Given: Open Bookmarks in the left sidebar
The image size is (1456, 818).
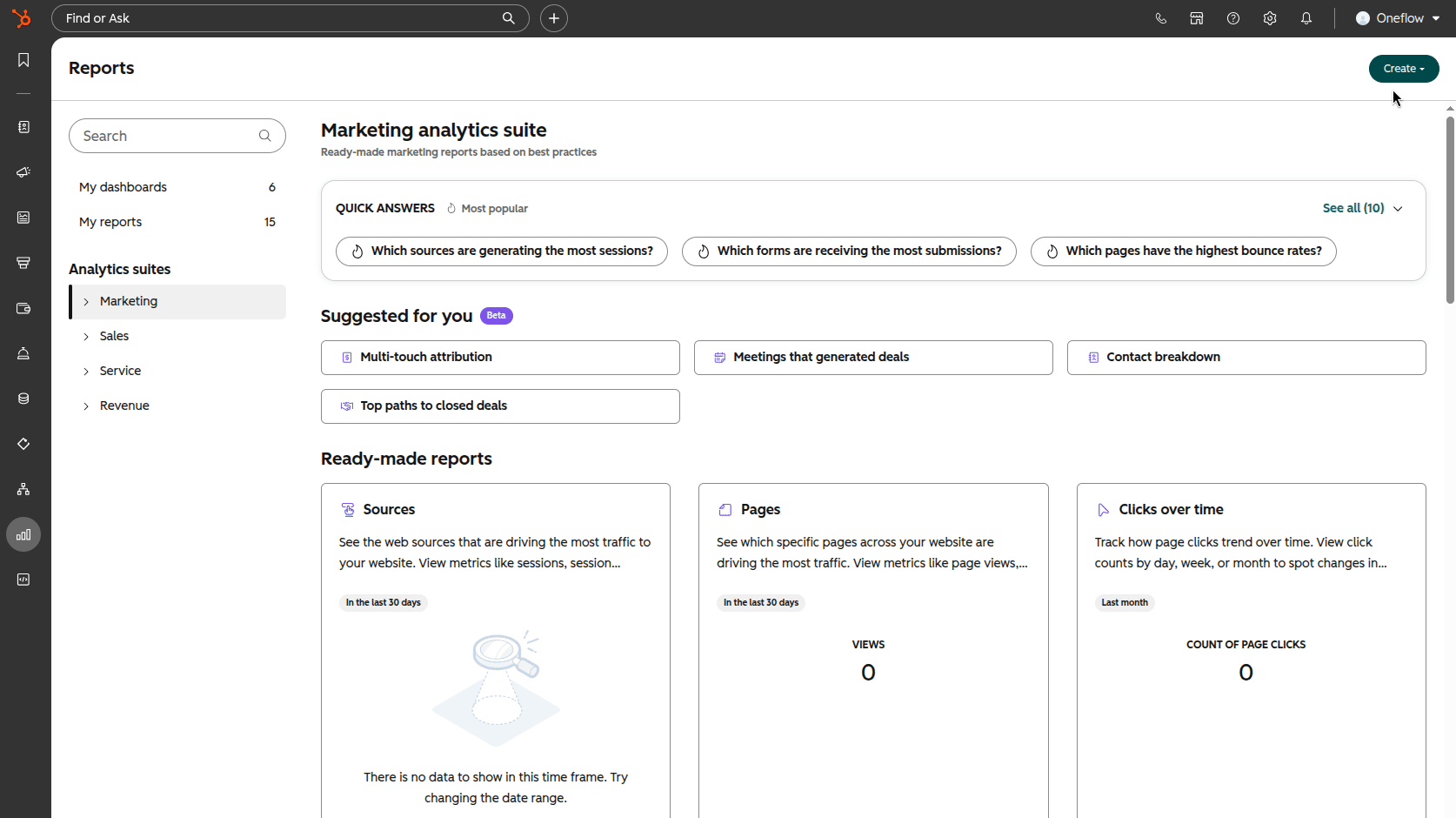Looking at the screenshot, I should [23, 60].
